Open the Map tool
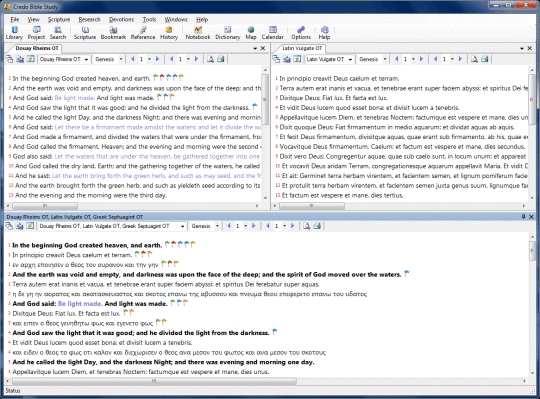This screenshot has height=399, width=540. coord(251,33)
